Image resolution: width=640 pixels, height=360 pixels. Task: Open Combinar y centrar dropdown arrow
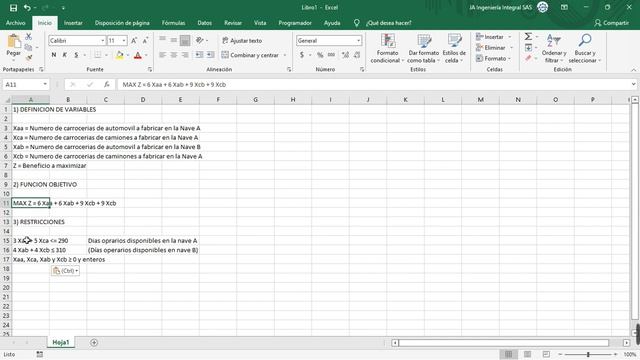[x=285, y=55]
